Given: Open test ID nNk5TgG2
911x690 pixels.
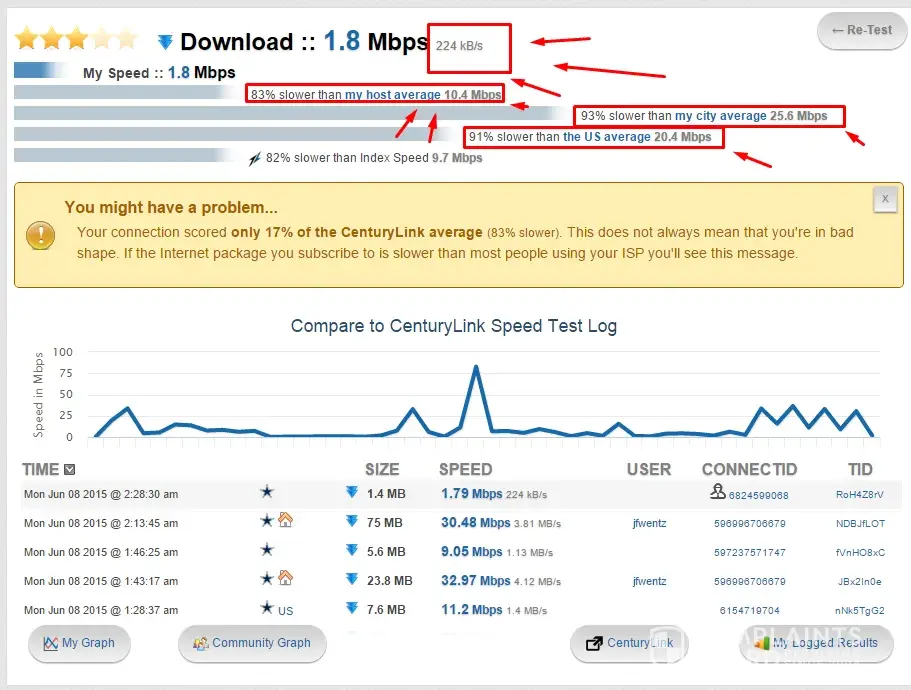Looking at the screenshot, I should pyautogui.click(x=860, y=610).
